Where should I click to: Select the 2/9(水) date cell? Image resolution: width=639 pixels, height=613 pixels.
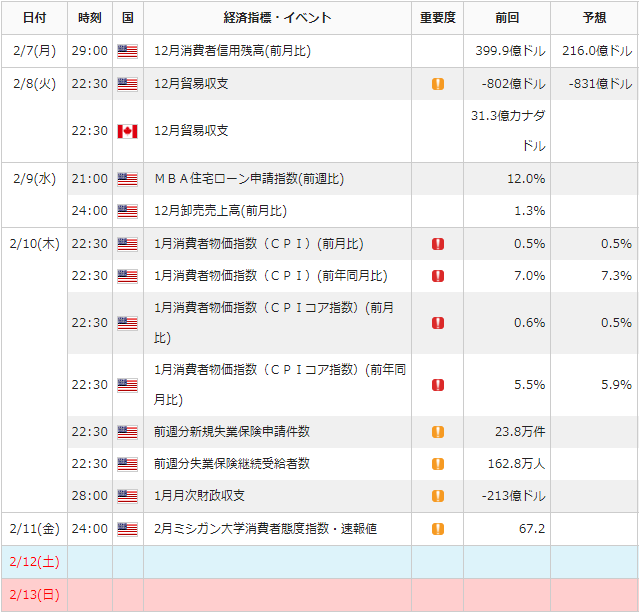click(34, 195)
